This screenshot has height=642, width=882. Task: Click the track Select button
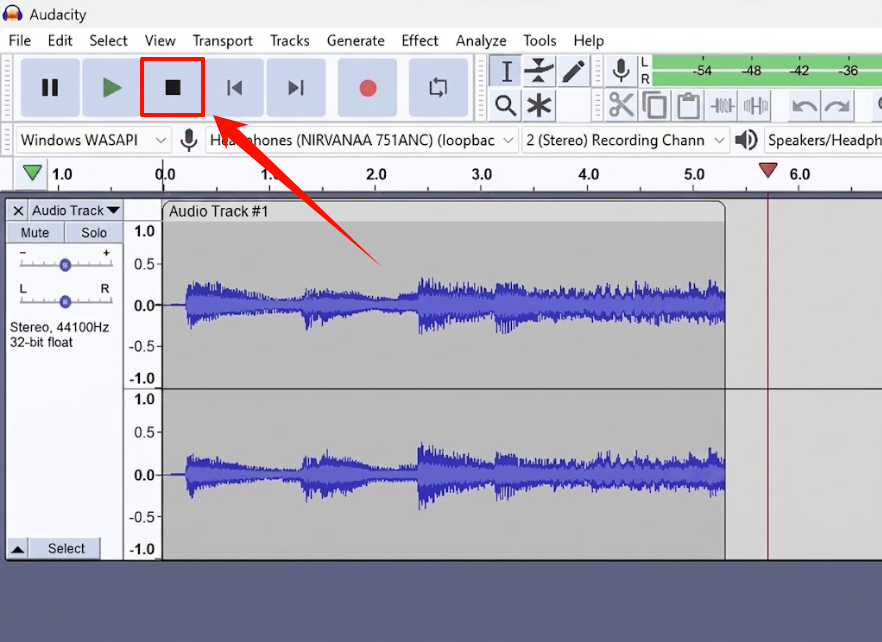point(66,549)
